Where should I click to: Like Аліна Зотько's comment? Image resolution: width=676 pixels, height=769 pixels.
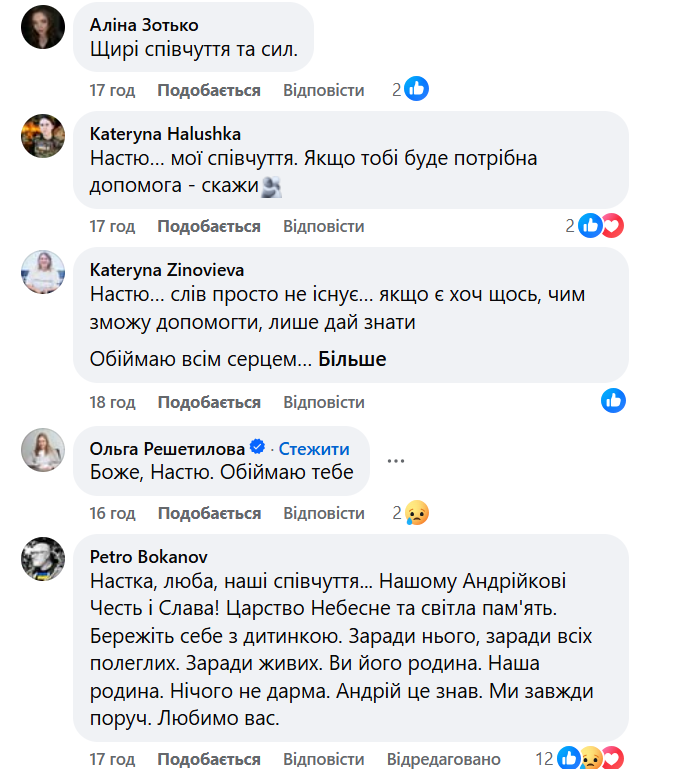[x=208, y=90]
